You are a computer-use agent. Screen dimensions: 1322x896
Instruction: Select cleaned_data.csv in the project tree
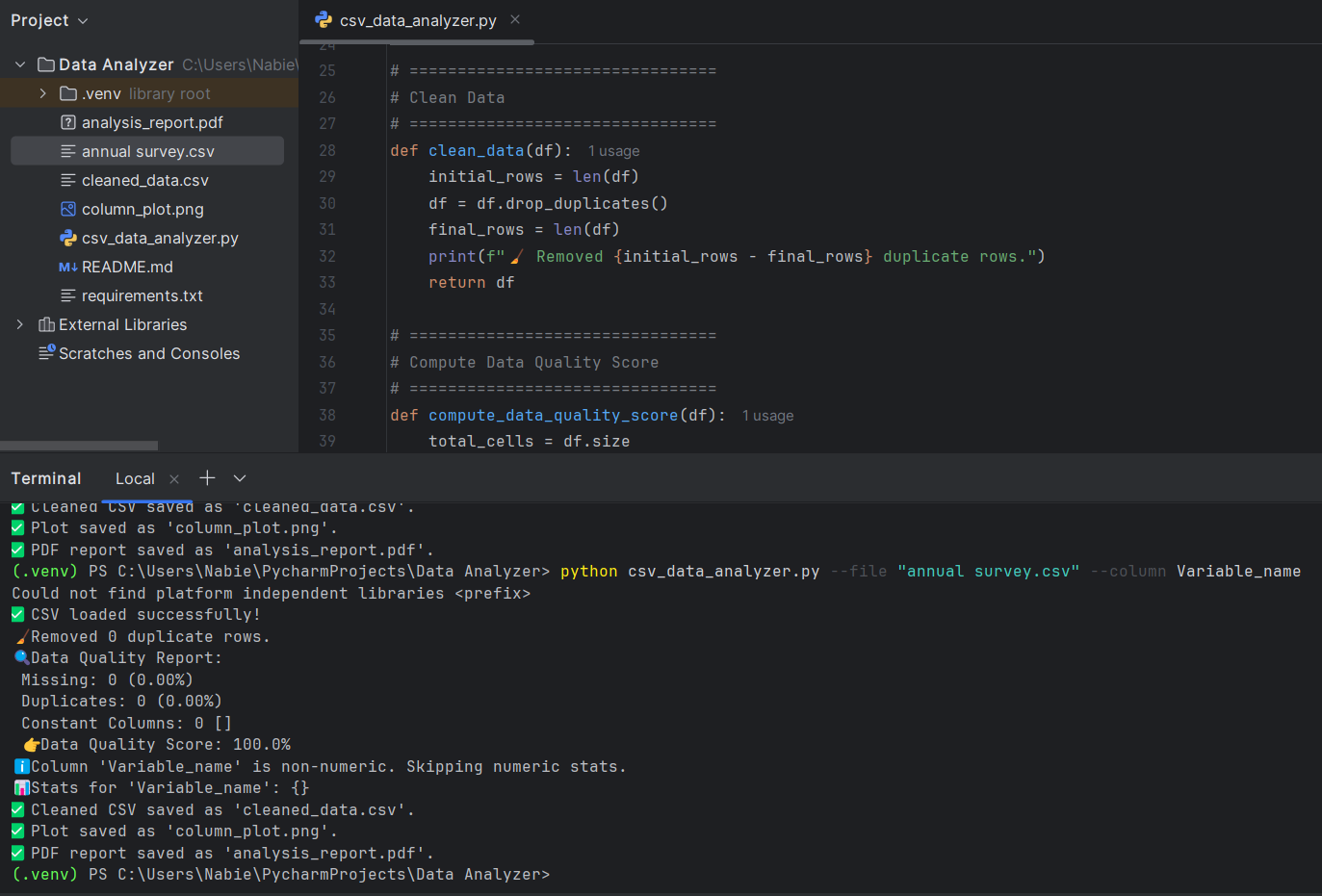point(145,180)
